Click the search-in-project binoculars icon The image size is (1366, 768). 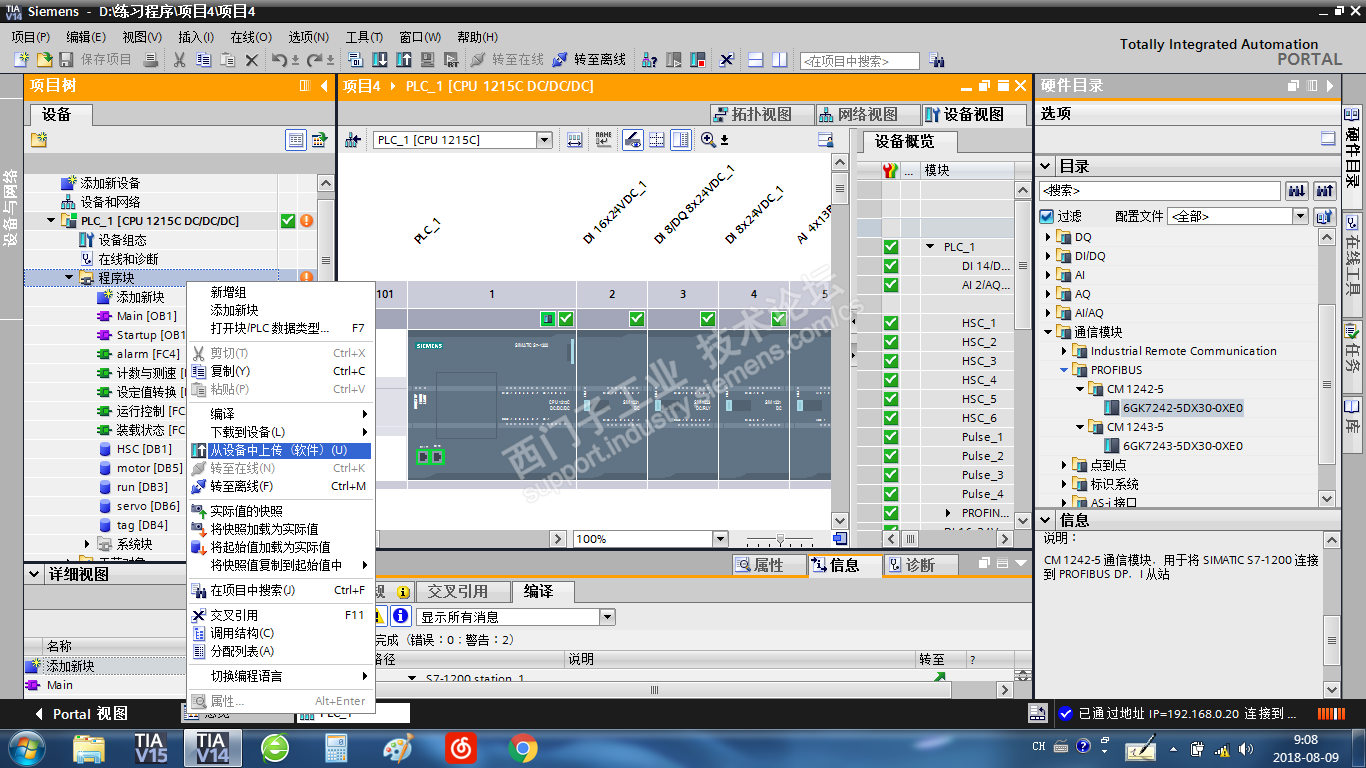tap(936, 60)
